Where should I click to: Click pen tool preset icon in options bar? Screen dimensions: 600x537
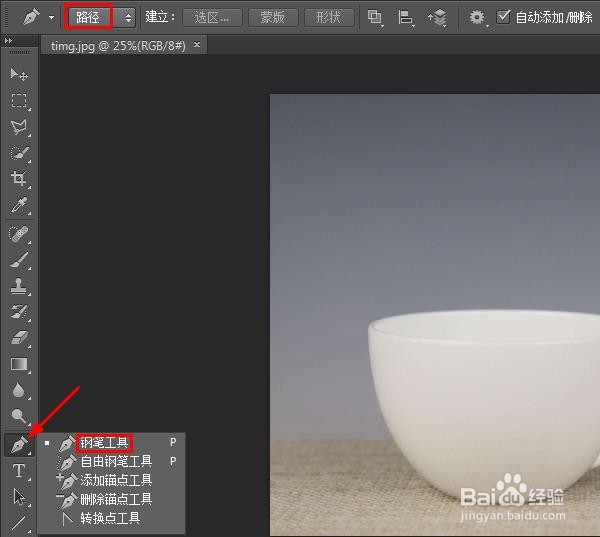(31, 17)
